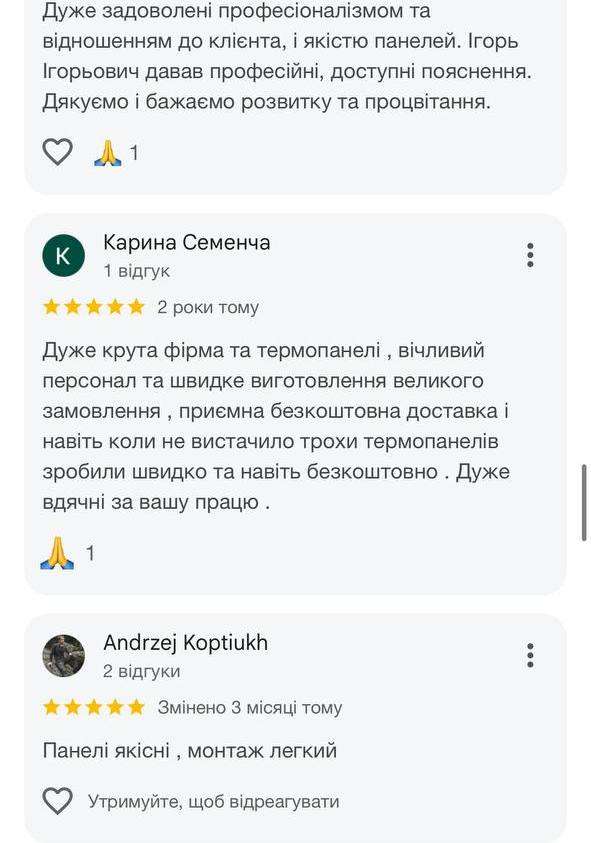The width and height of the screenshot is (591, 843).
Task: Click reaction count next to Карина's praying hands
Action: (90, 553)
